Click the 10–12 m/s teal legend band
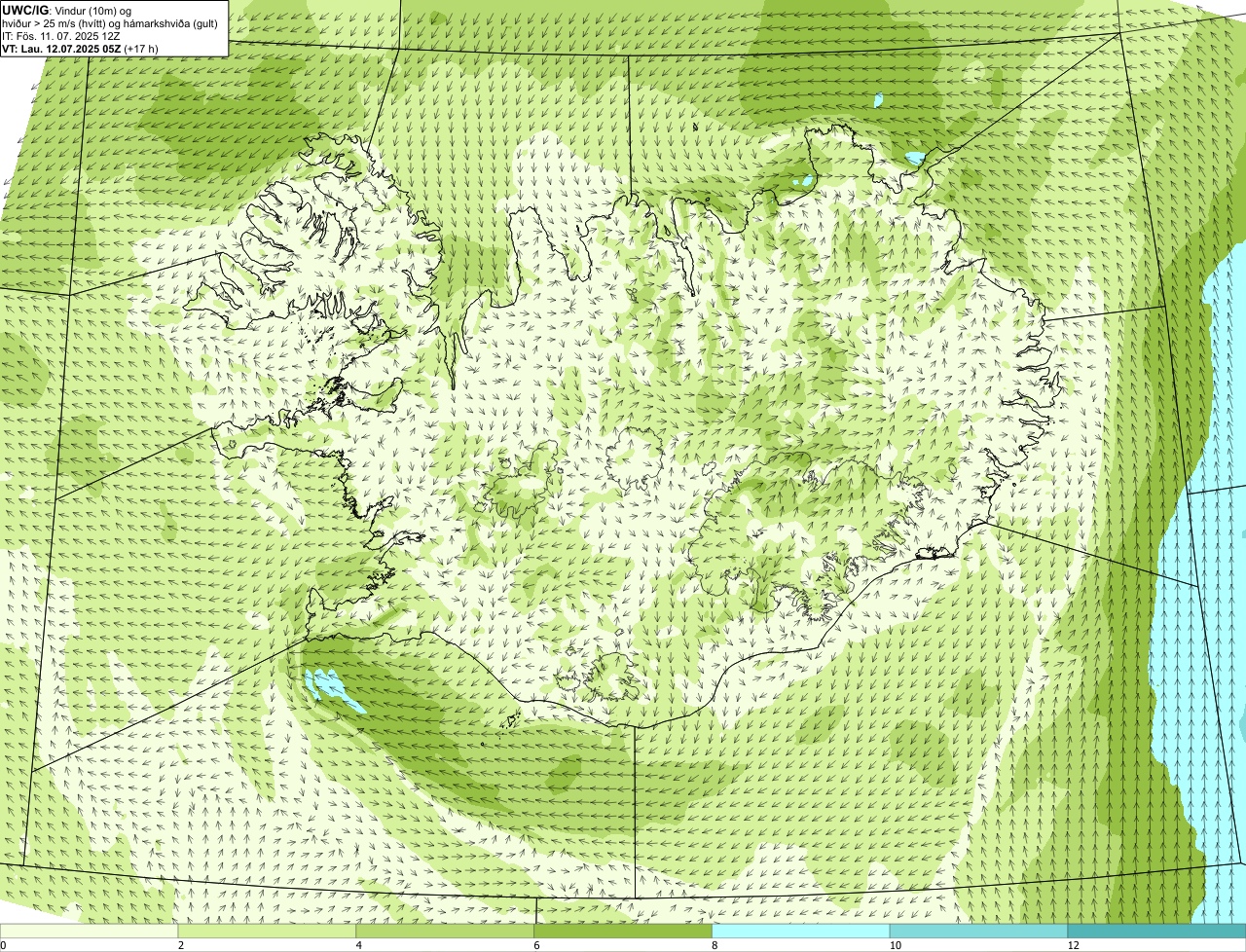The width and height of the screenshot is (1246, 952). click(x=979, y=932)
